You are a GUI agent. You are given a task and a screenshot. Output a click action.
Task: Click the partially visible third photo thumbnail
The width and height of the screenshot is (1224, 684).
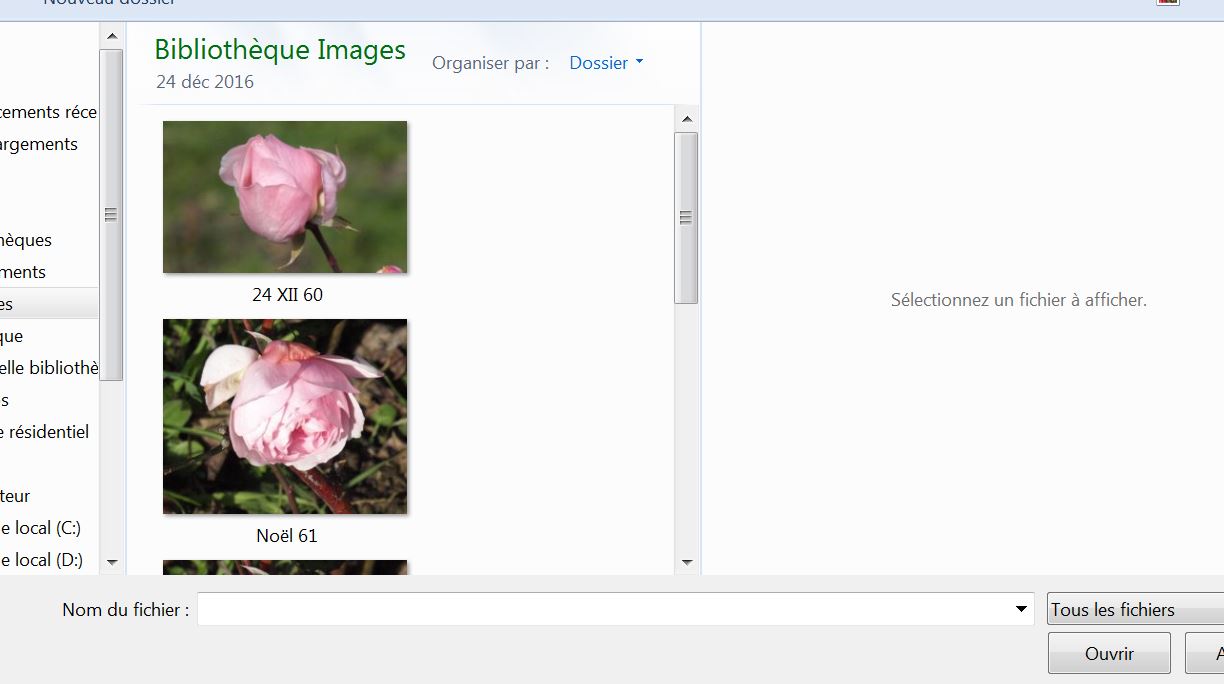pyautogui.click(x=285, y=567)
